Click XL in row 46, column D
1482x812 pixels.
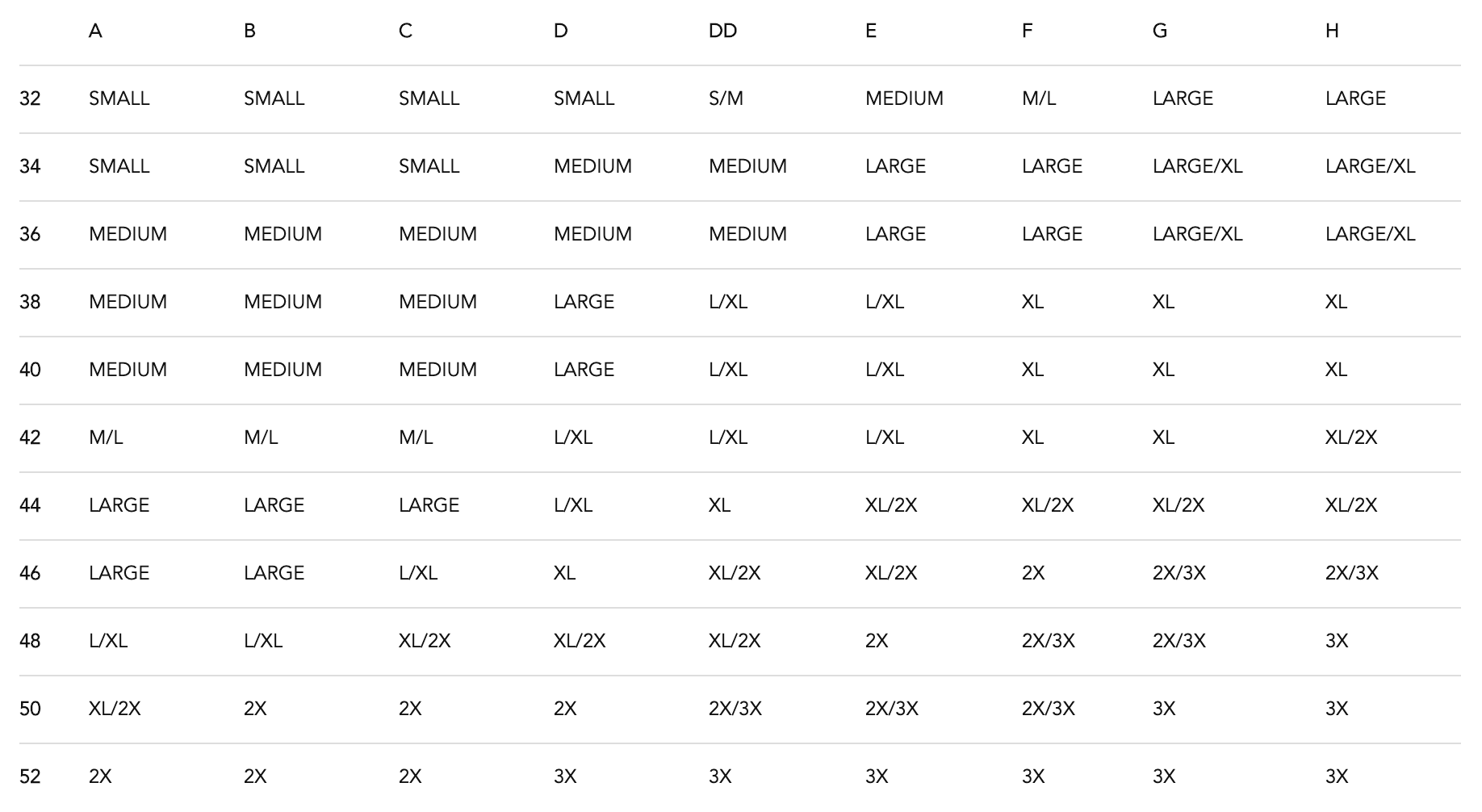coord(564,573)
